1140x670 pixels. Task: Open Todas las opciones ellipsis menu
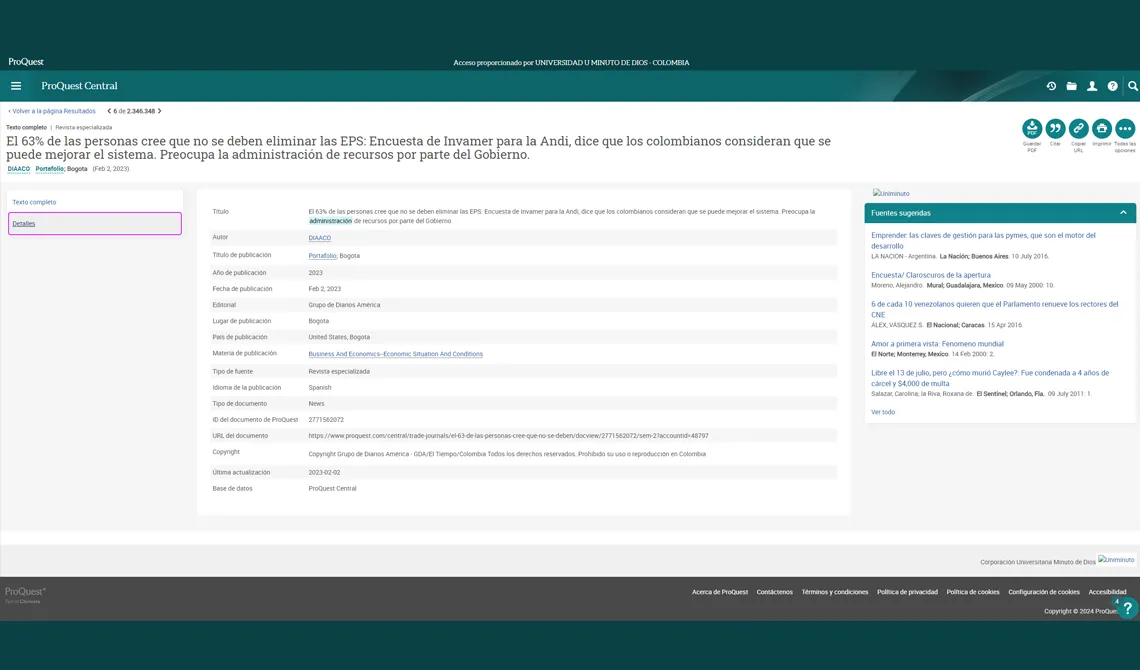click(1125, 129)
